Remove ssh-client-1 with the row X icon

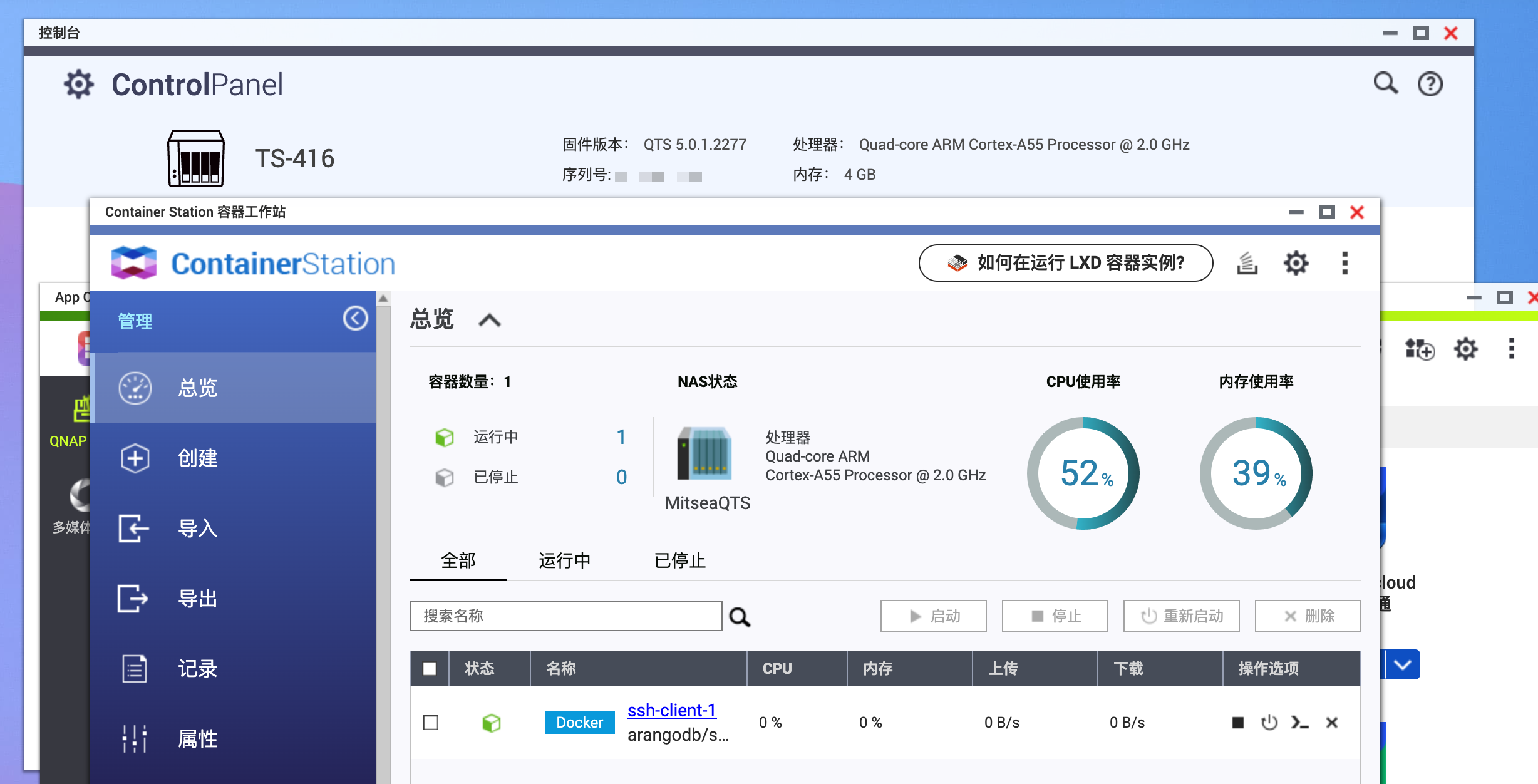pos(1332,723)
